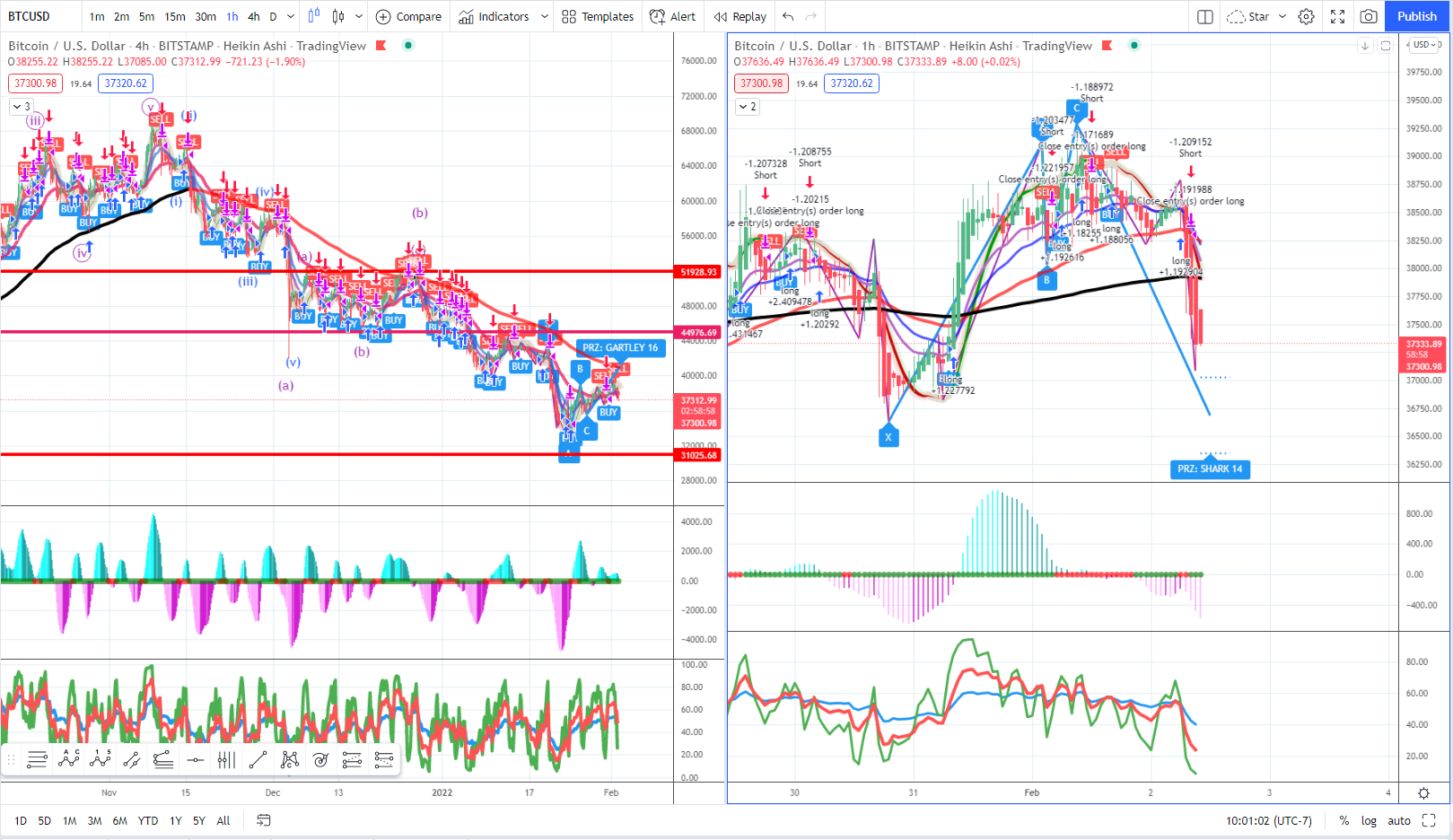Switch to the D timeframe

pos(273,16)
